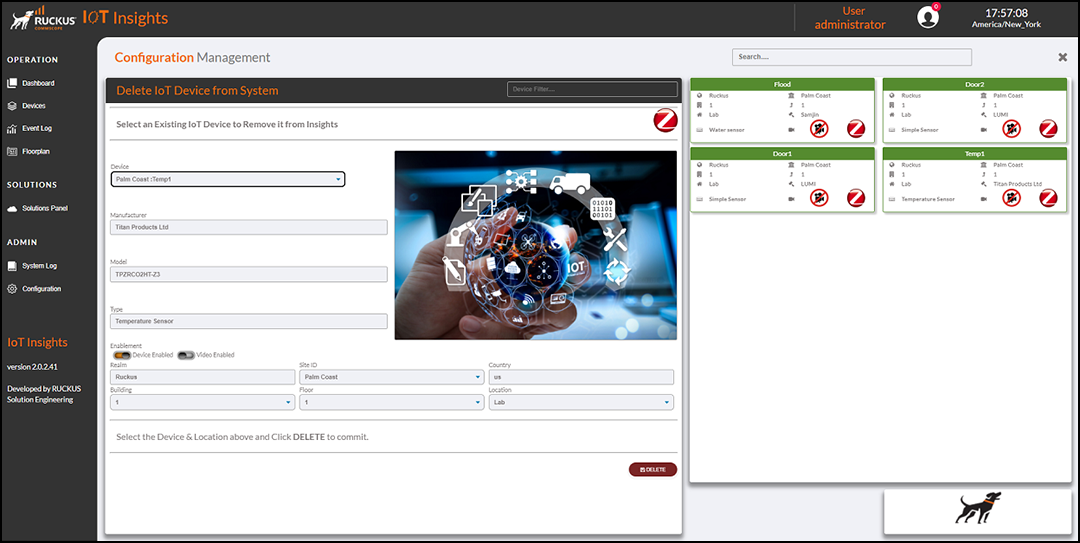The height and width of the screenshot is (543, 1080).
Task: Click the Samjin manufacturer text on the Flood card
Action: click(x=810, y=115)
